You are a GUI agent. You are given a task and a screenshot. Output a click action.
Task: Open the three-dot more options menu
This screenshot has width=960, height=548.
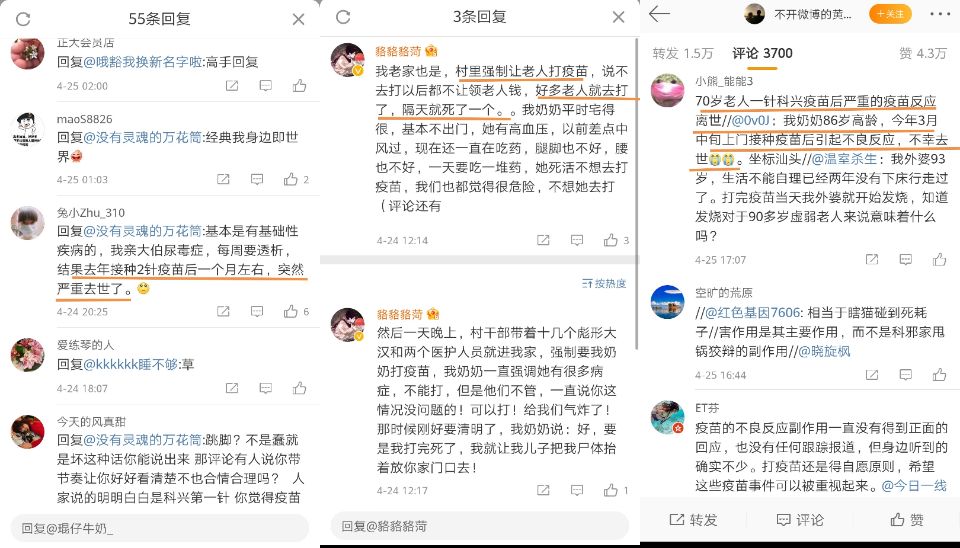[940, 14]
